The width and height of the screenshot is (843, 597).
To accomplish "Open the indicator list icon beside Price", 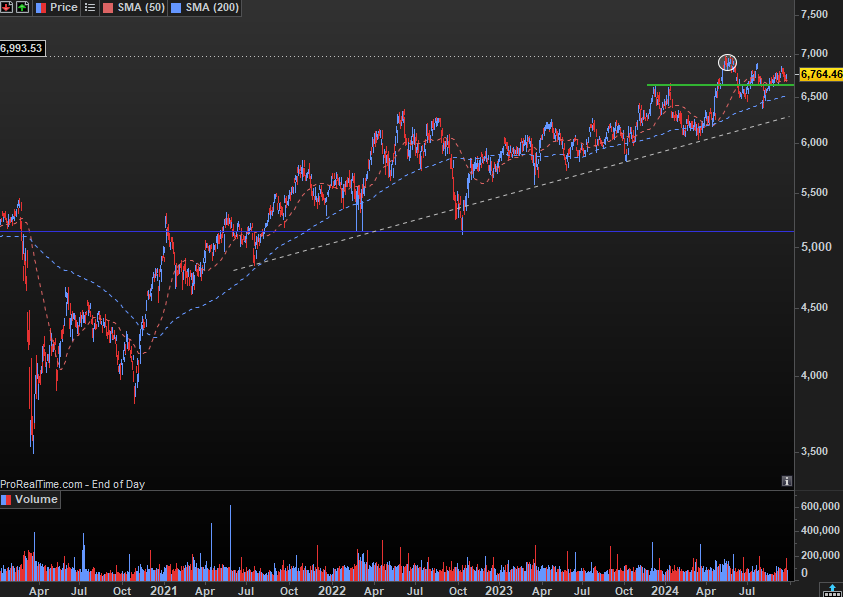I will [90, 8].
